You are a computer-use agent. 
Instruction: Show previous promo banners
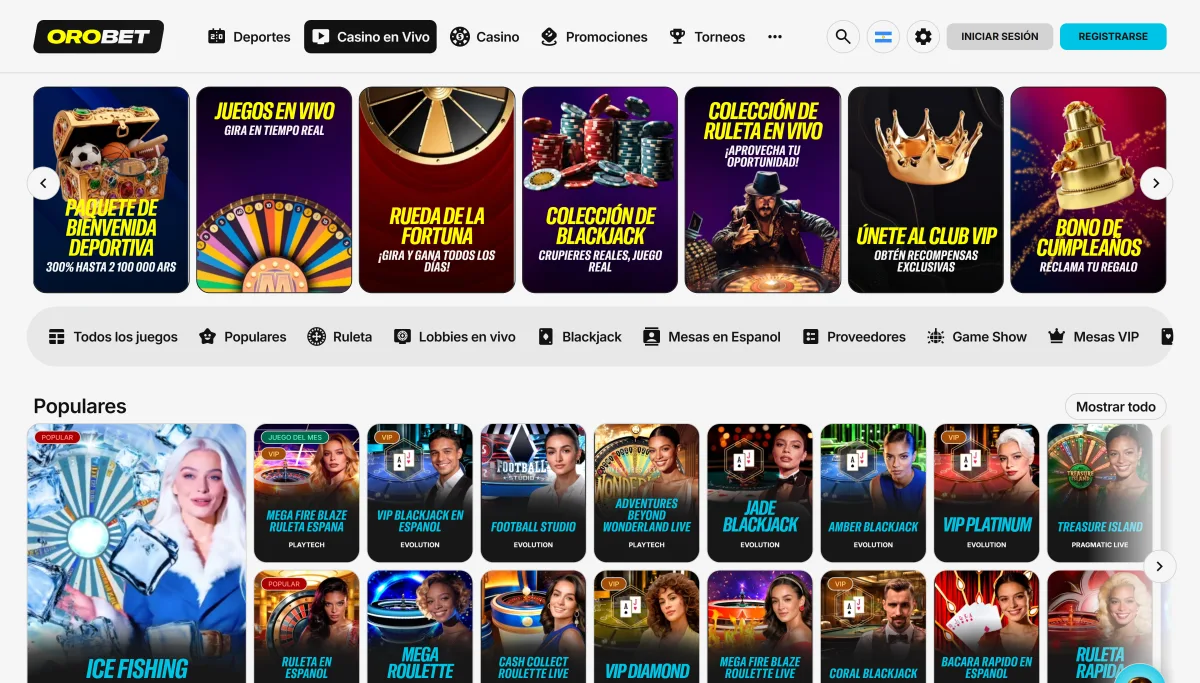43,183
